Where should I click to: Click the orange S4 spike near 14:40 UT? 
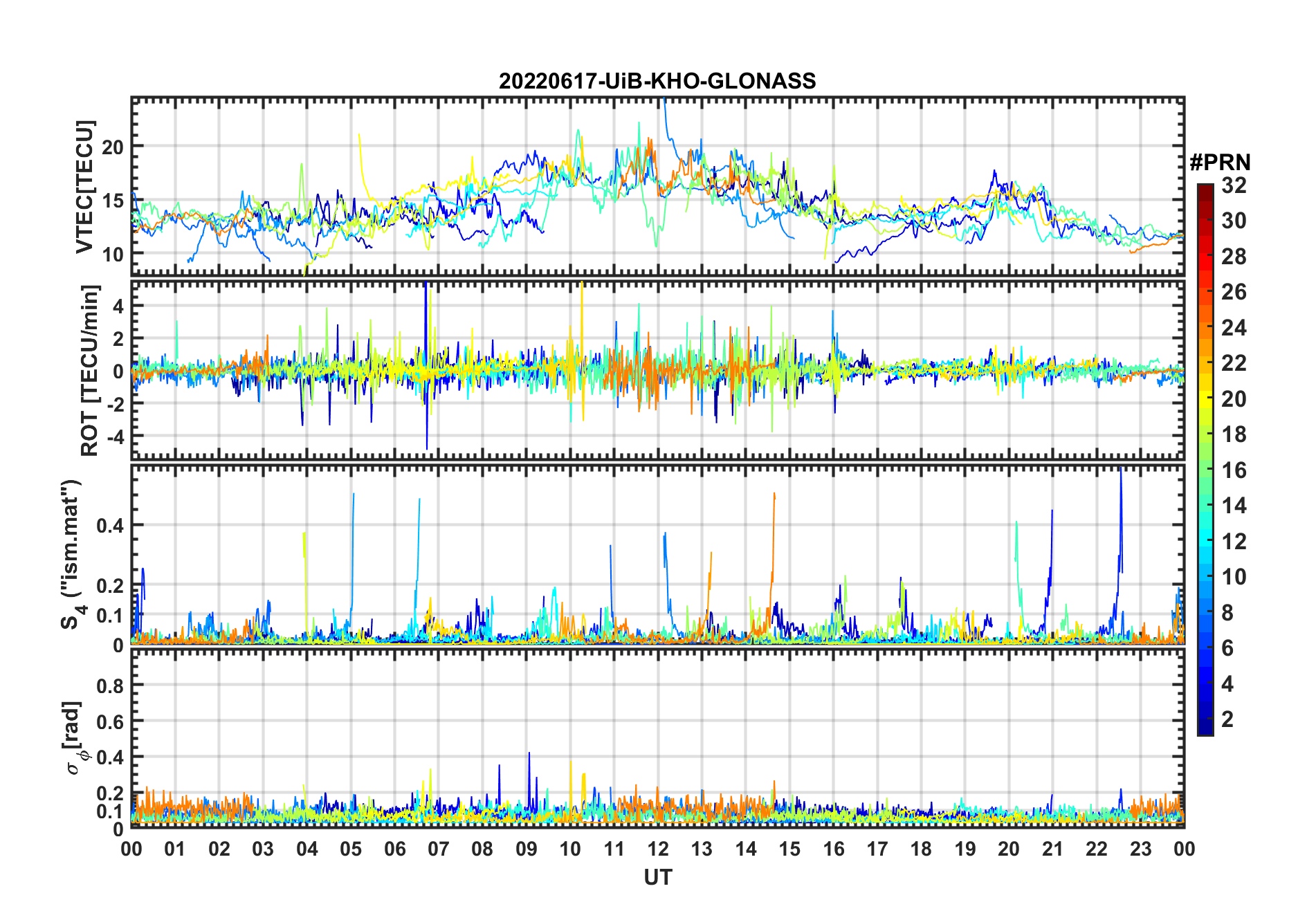click(773, 553)
